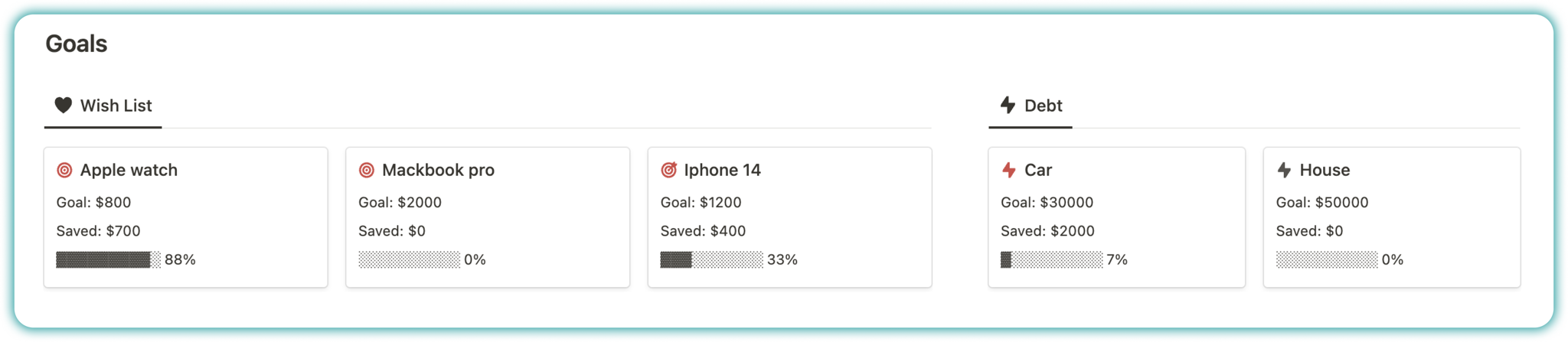Click the 88% progress bar on Apple watch
This screenshot has height=342, width=1568.
click(109, 260)
